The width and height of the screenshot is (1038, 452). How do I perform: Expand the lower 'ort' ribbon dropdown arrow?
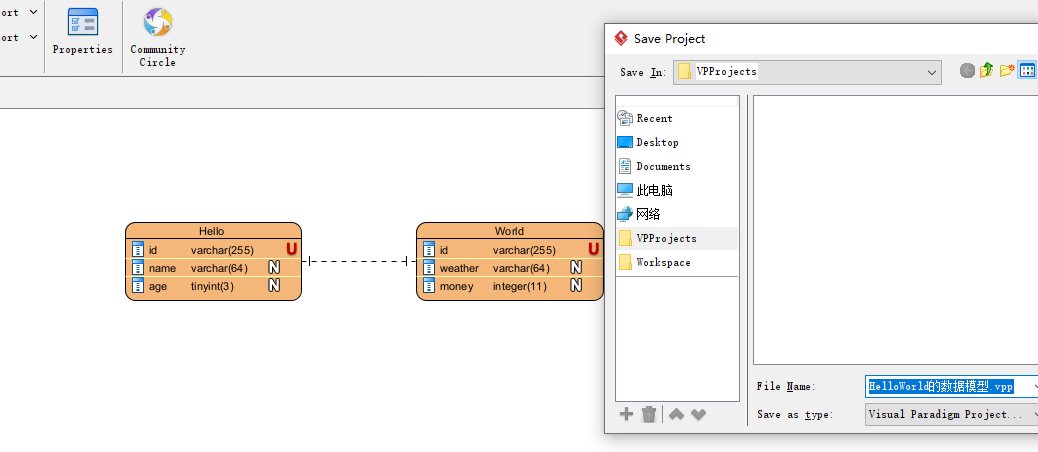34,37
